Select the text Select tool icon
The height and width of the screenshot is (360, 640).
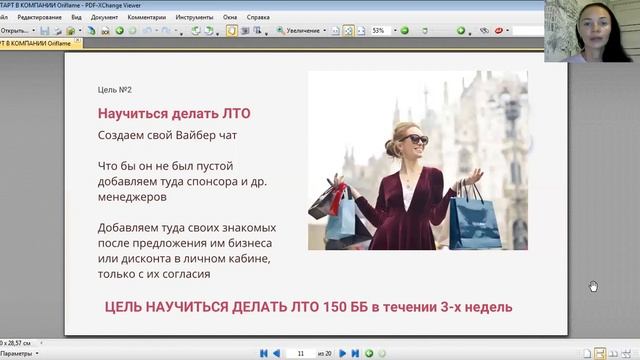257,31
